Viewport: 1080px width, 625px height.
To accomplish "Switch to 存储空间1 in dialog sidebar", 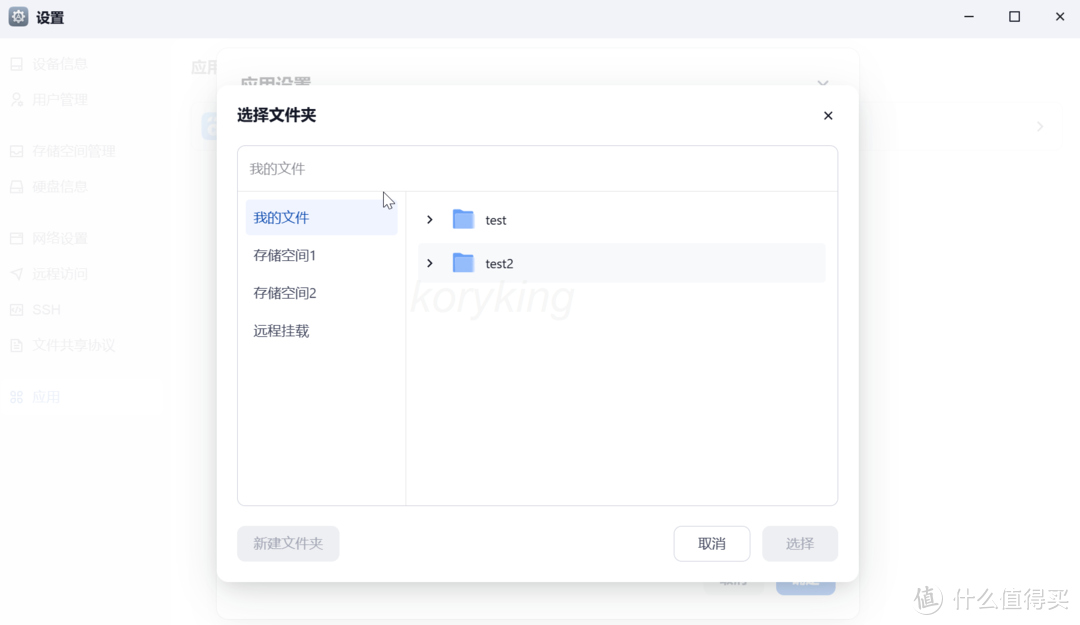I will coord(284,255).
